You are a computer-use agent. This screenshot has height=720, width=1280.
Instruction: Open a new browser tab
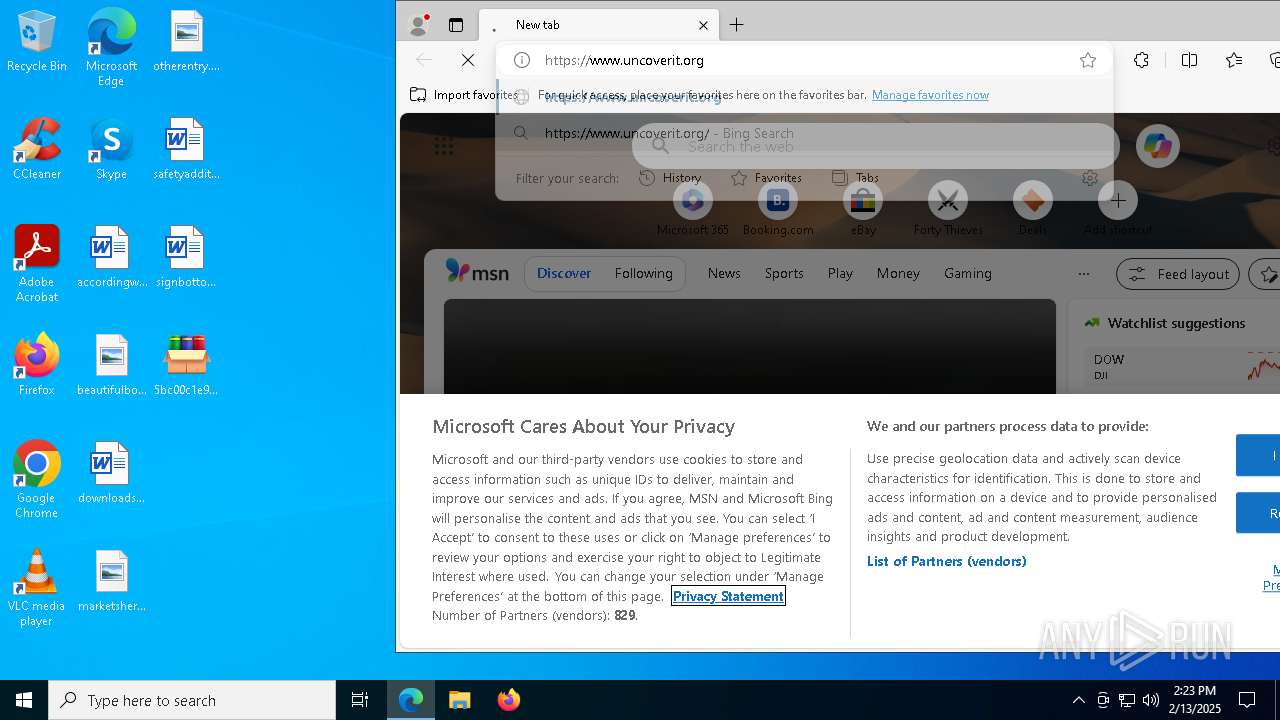tap(737, 25)
